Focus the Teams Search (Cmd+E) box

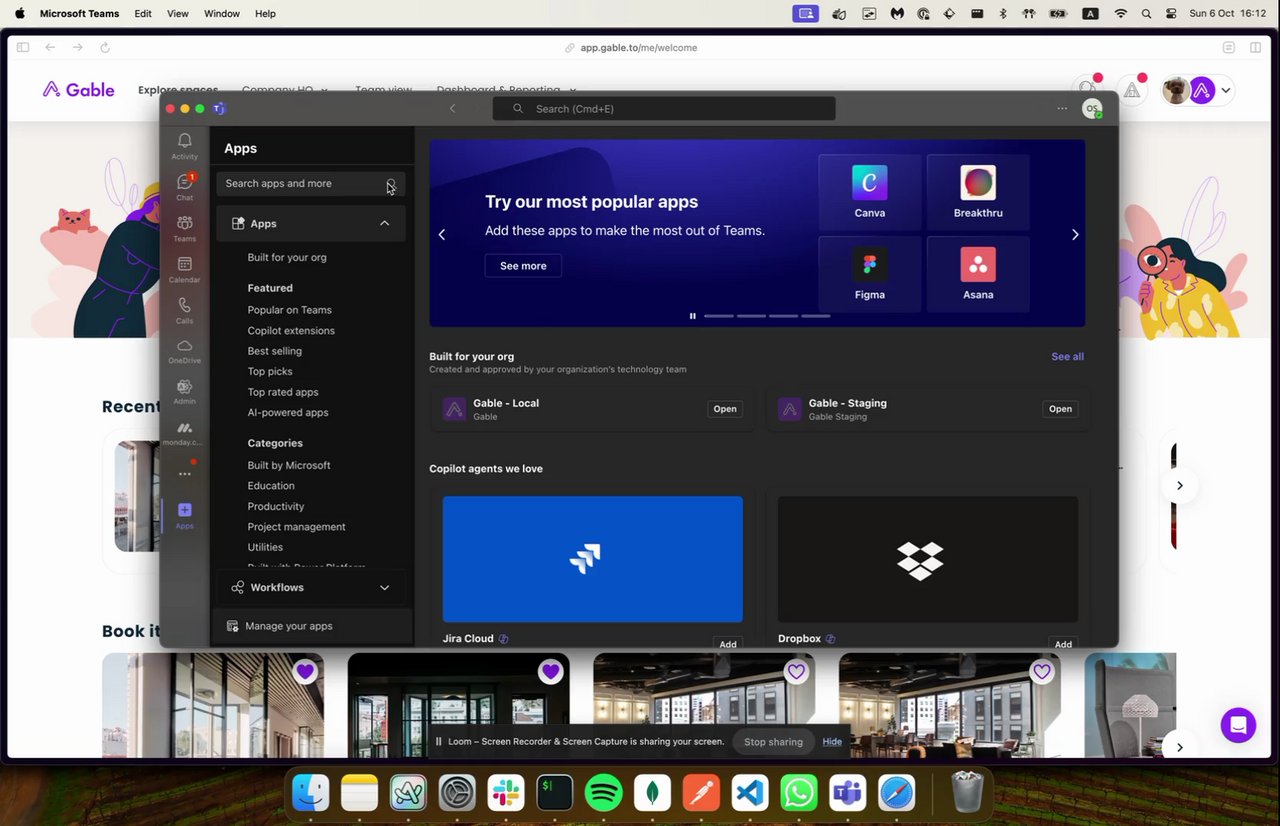664,109
